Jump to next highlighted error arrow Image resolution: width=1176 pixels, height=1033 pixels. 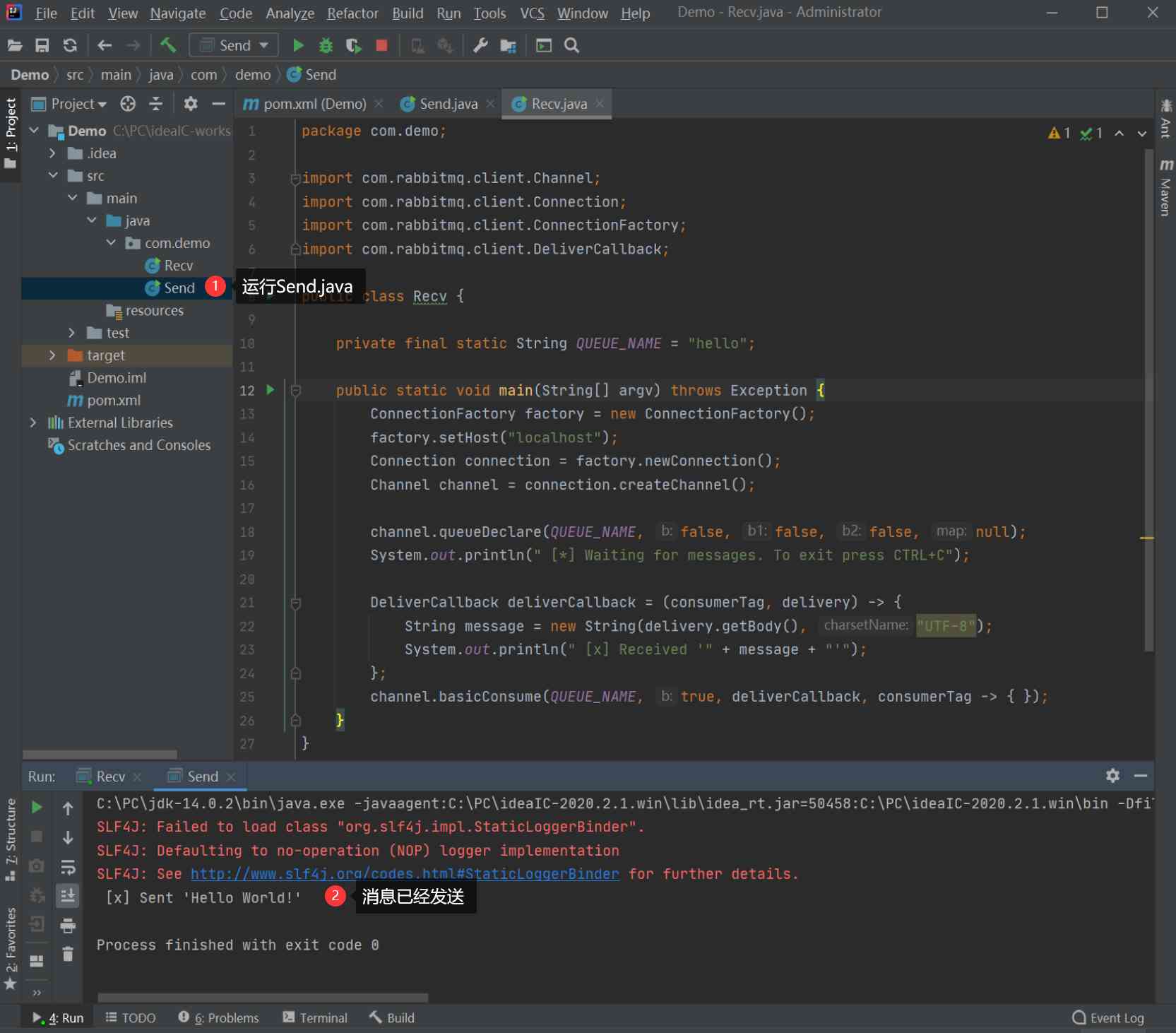1142,133
